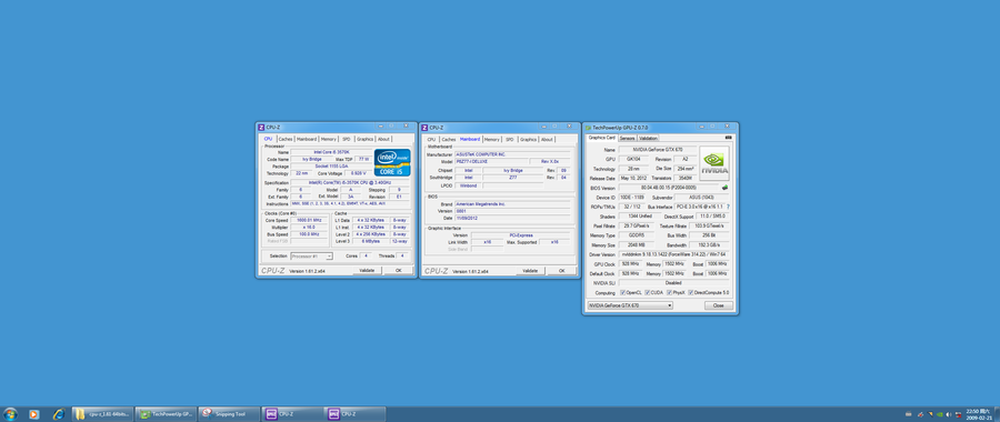The height and width of the screenshot is (422, 1000).
Task: Click Validate in the CPU-Z processor window
Action: pyautogui.click(x=367, y=271)
